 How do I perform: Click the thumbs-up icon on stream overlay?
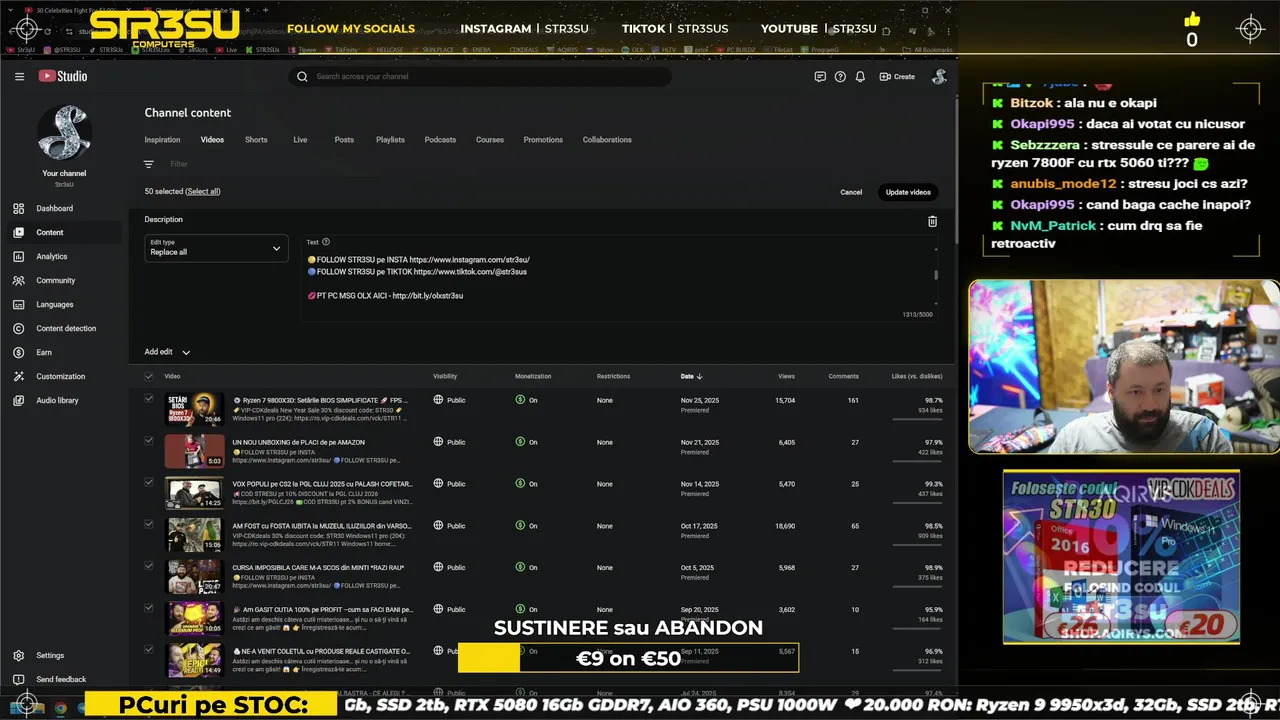1192,20
